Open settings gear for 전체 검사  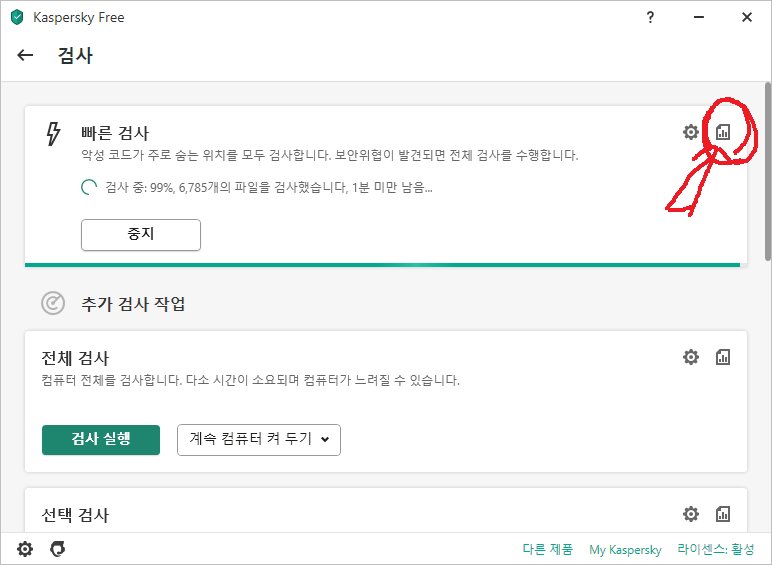click(x=690, y=357)
